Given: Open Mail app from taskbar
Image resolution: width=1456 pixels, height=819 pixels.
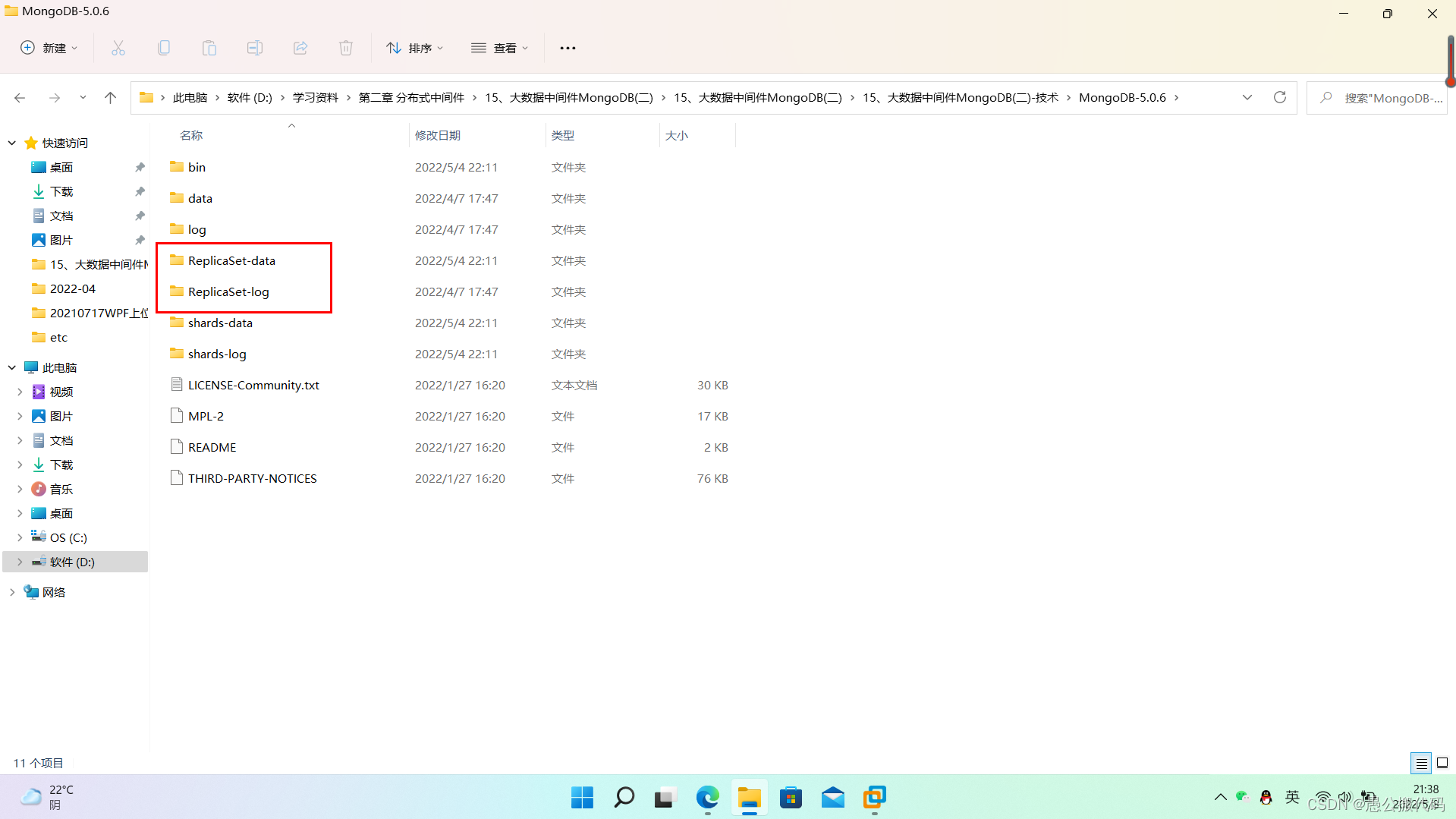Looking at the screenshot, I should (833, 798).
